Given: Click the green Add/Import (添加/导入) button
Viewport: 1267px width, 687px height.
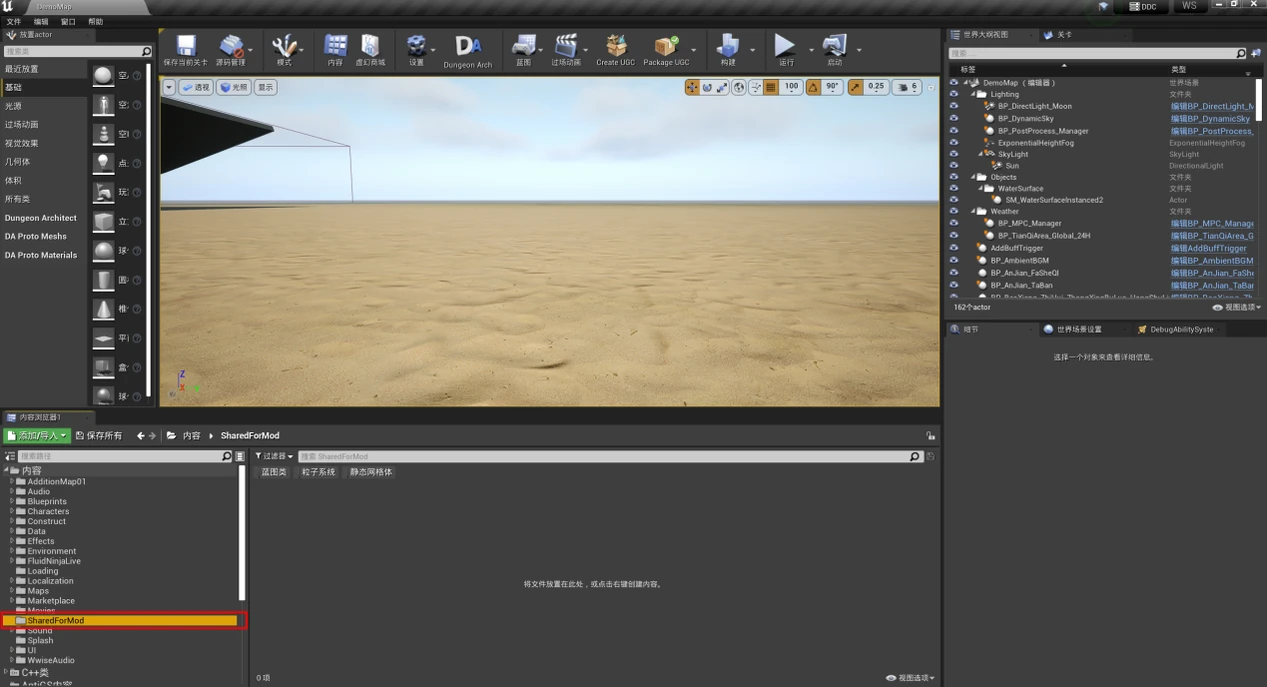Looking at the screenshot, I should tap(37, 436).
